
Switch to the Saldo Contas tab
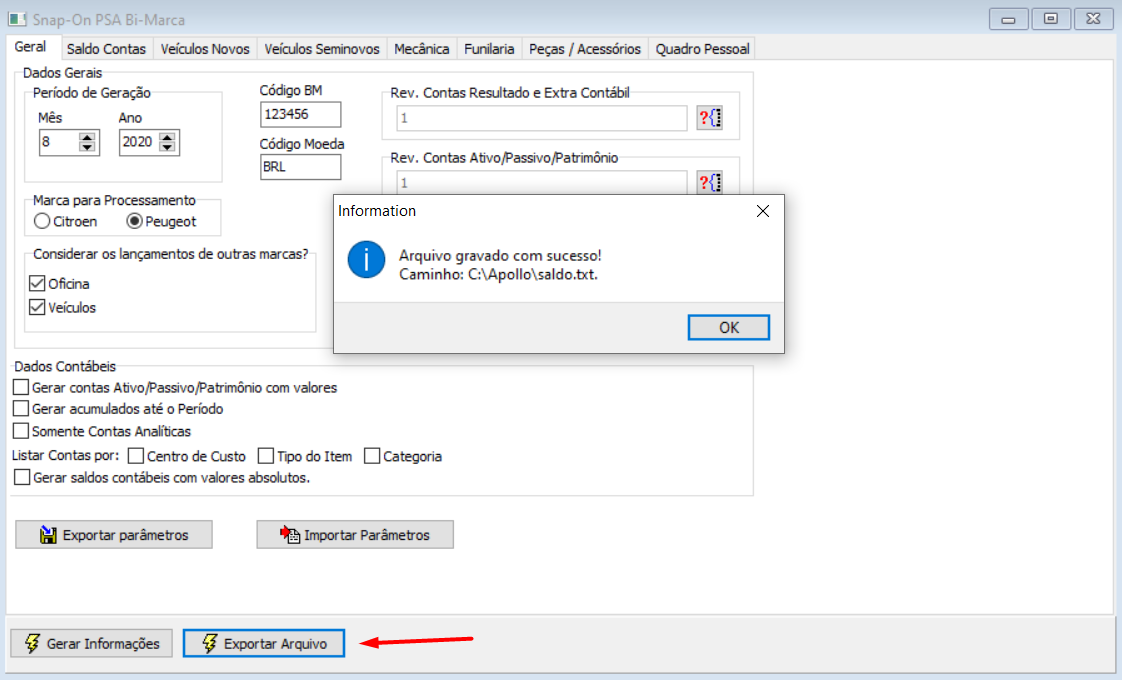pos(106,49)
